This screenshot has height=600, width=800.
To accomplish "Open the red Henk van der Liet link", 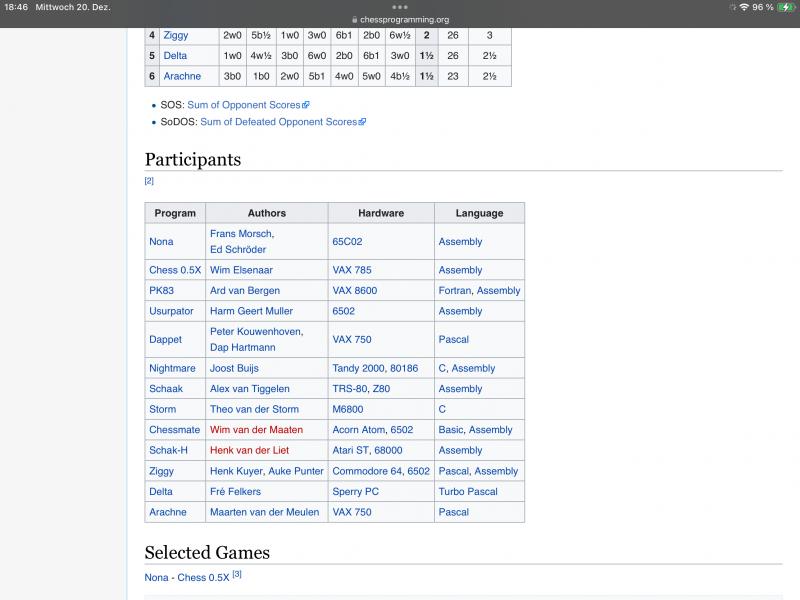I will (253, 451).
